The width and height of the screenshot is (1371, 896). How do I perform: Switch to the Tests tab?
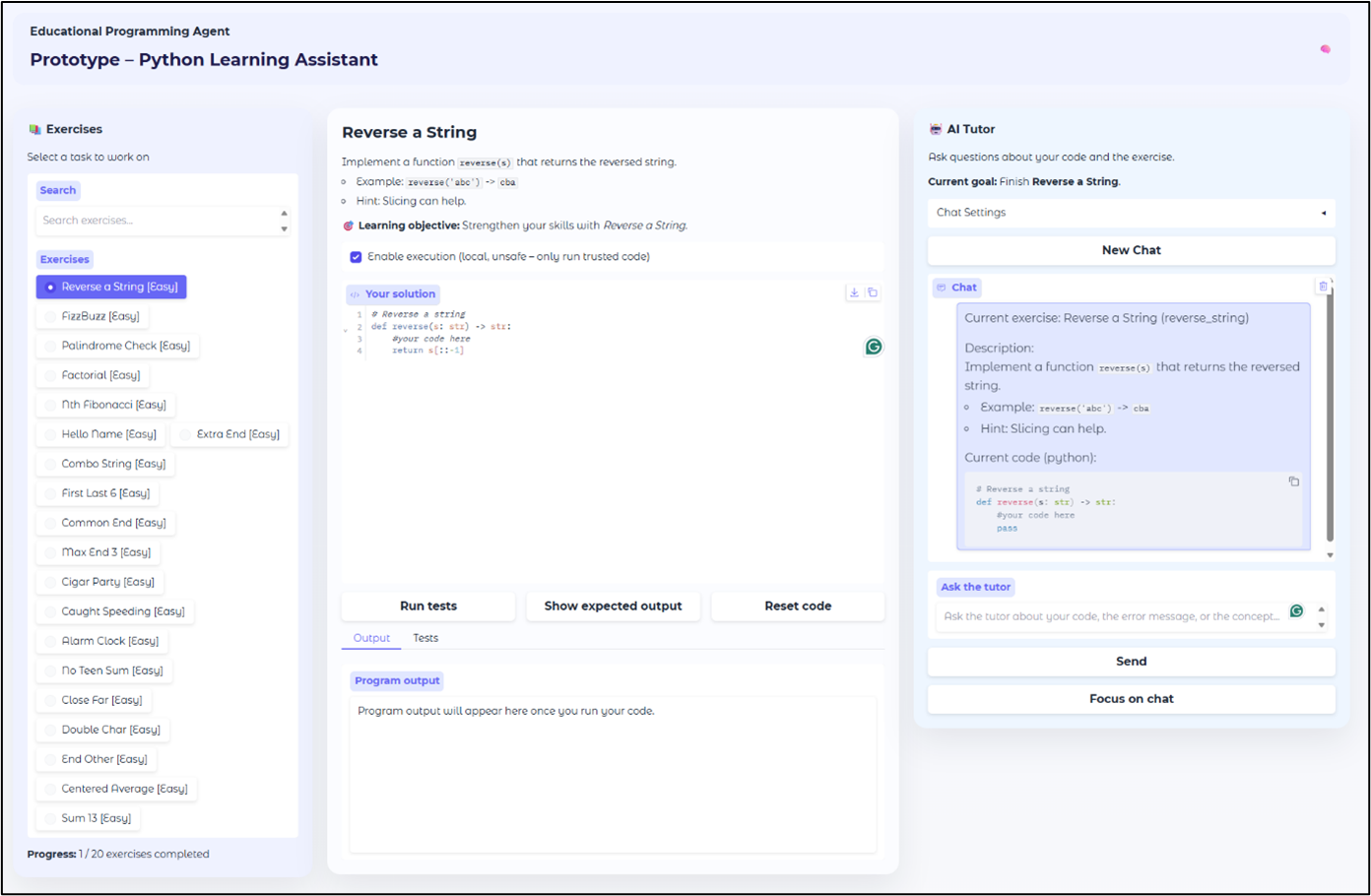pyautogui.click(x=425, y=638)
